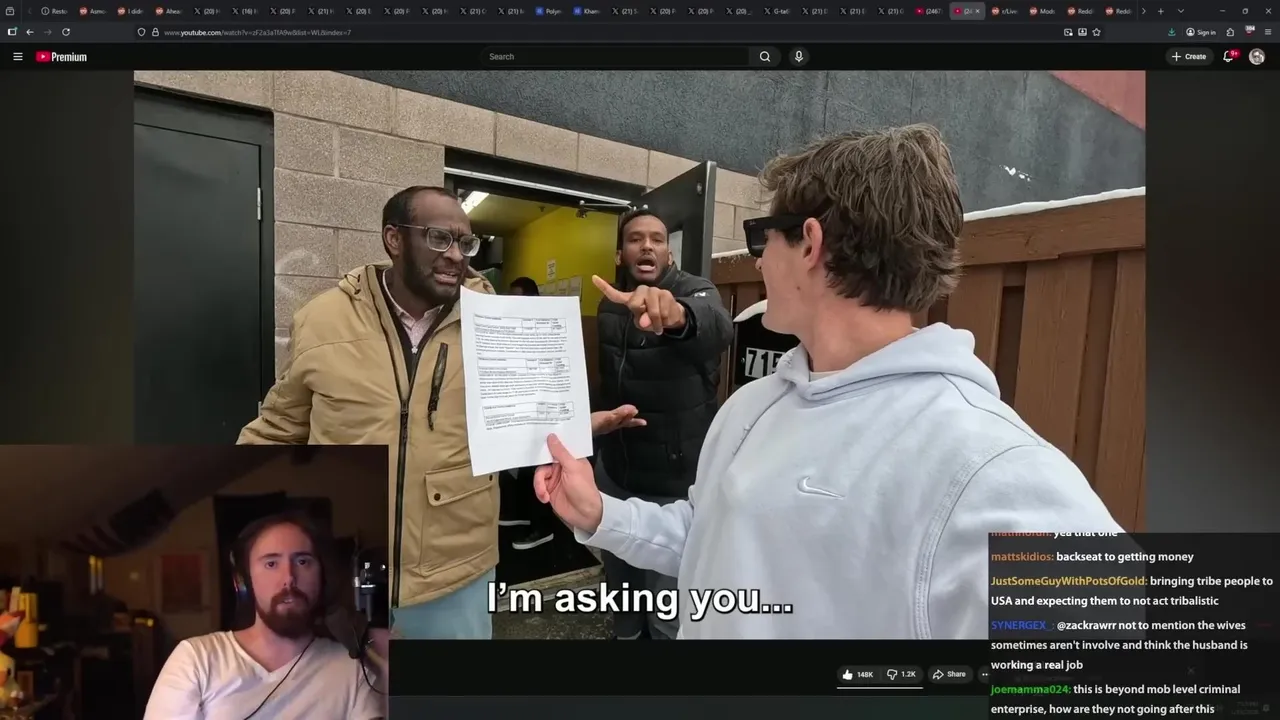Viewport: 1280px width, 720px height.
Task: Focus the YouTube search field
Action: (615, 57)
